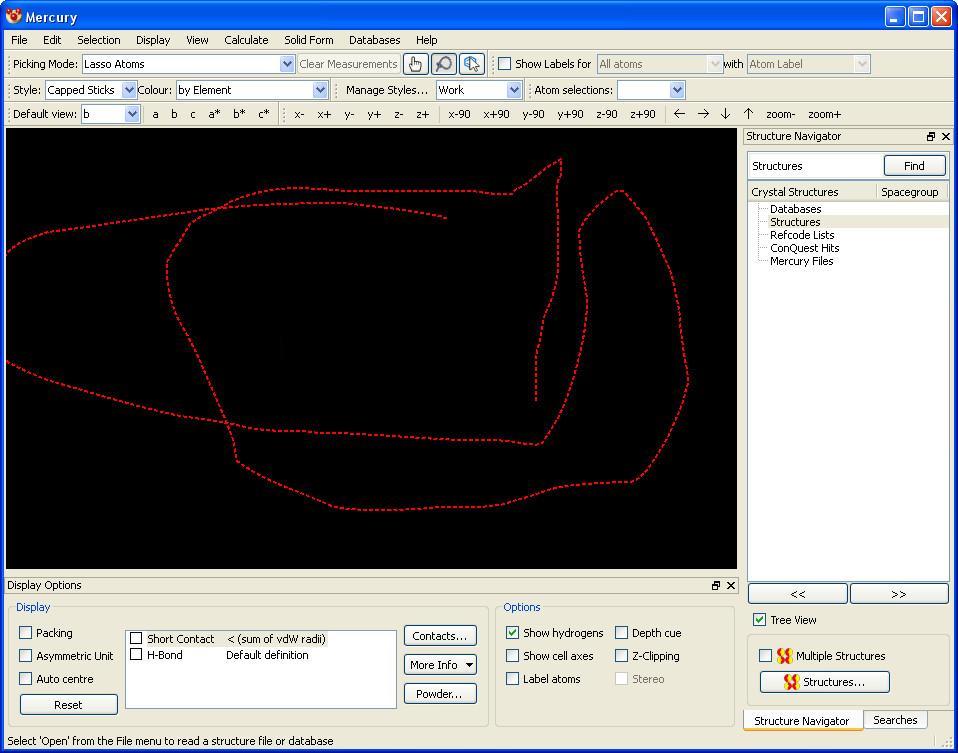This screenshot has height=753, width=958.
Task: Click the Structures... button
Action: [824, 682]
